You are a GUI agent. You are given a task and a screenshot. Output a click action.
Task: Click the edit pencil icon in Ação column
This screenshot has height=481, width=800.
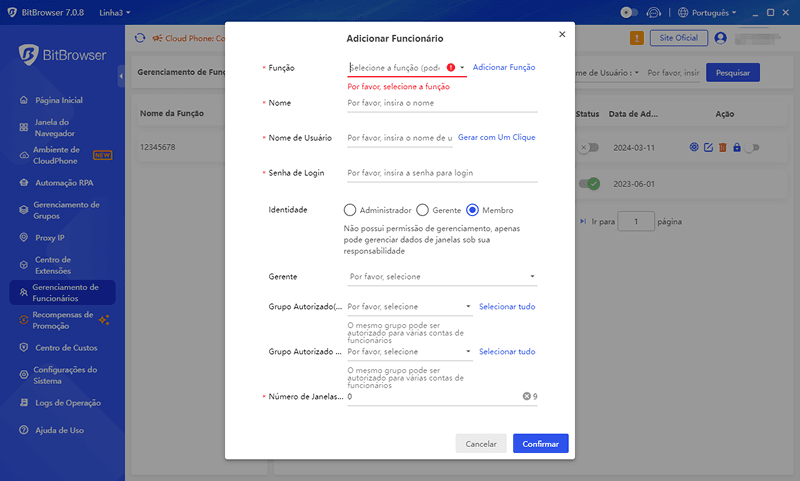(708, 148)
